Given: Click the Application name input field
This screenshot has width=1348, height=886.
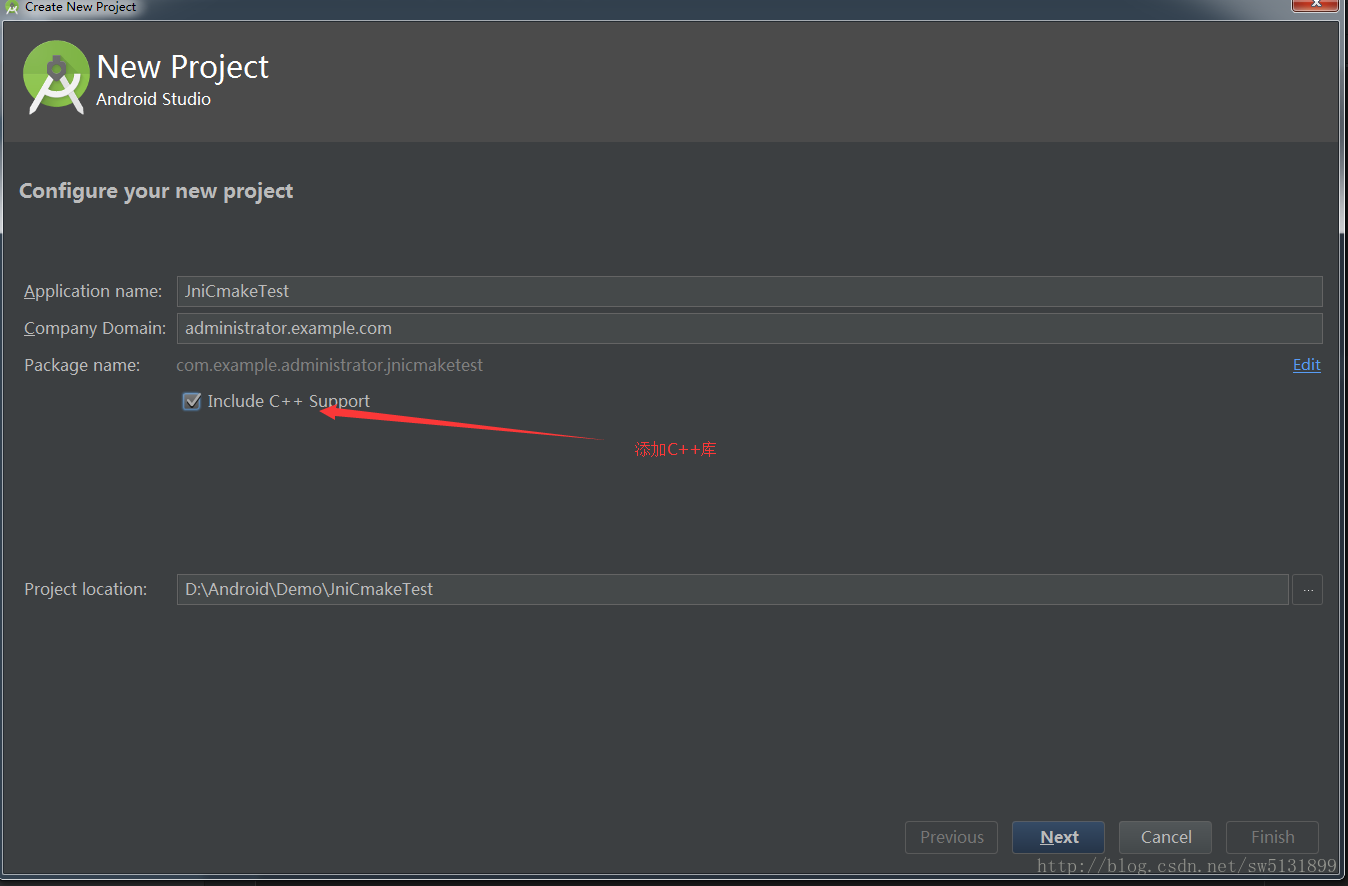Looking at the screenshot, I should pyautogui.click(x=749, y=291).
